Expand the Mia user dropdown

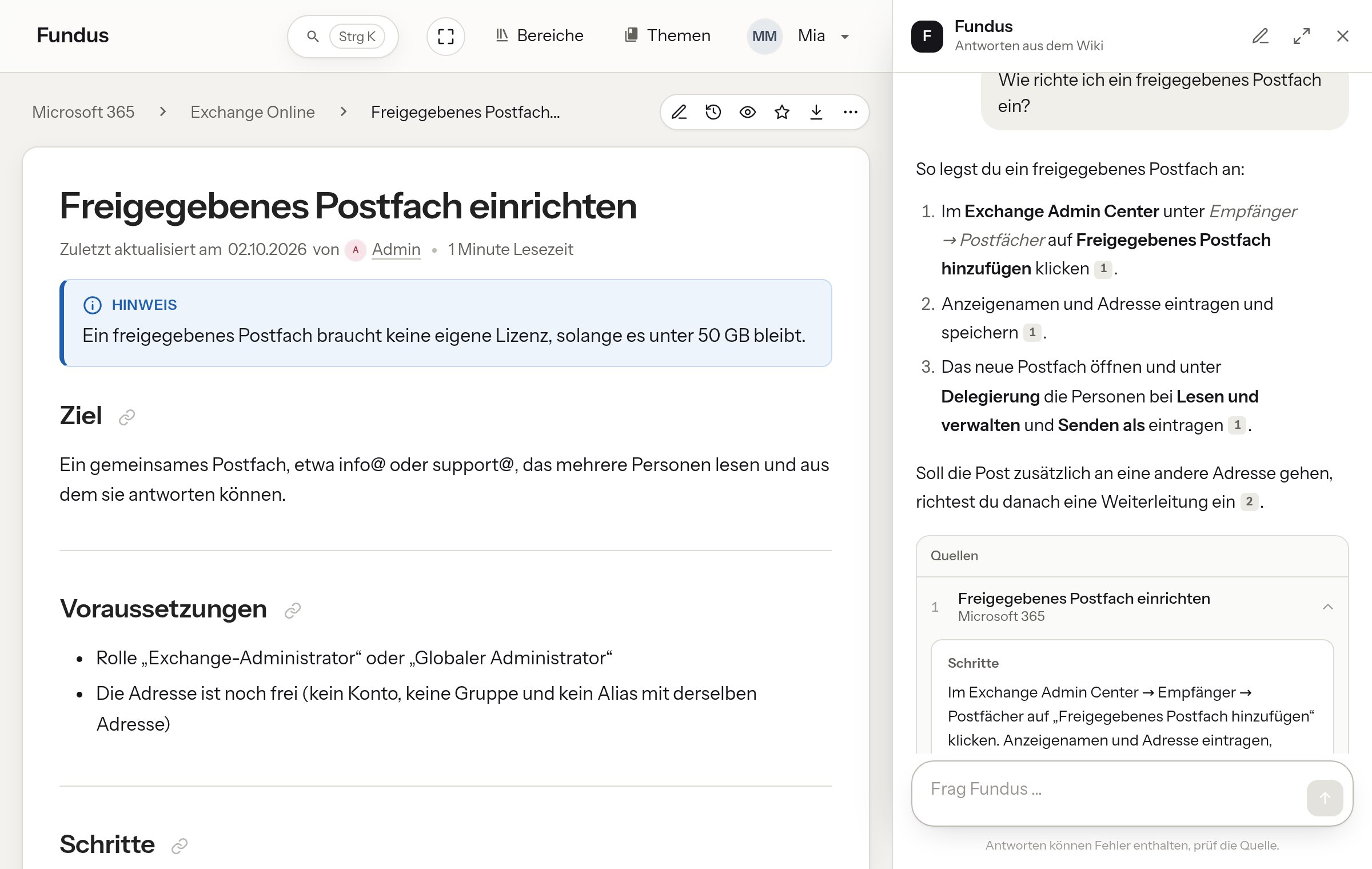(x=824, y=36)
